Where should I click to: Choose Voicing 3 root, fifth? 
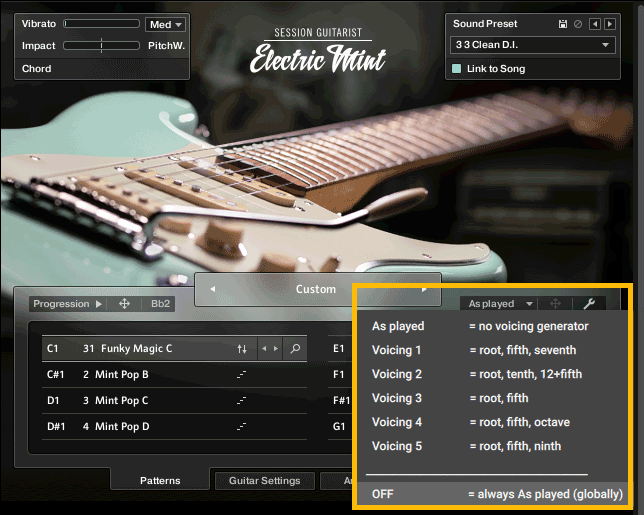tap(492, 398)
